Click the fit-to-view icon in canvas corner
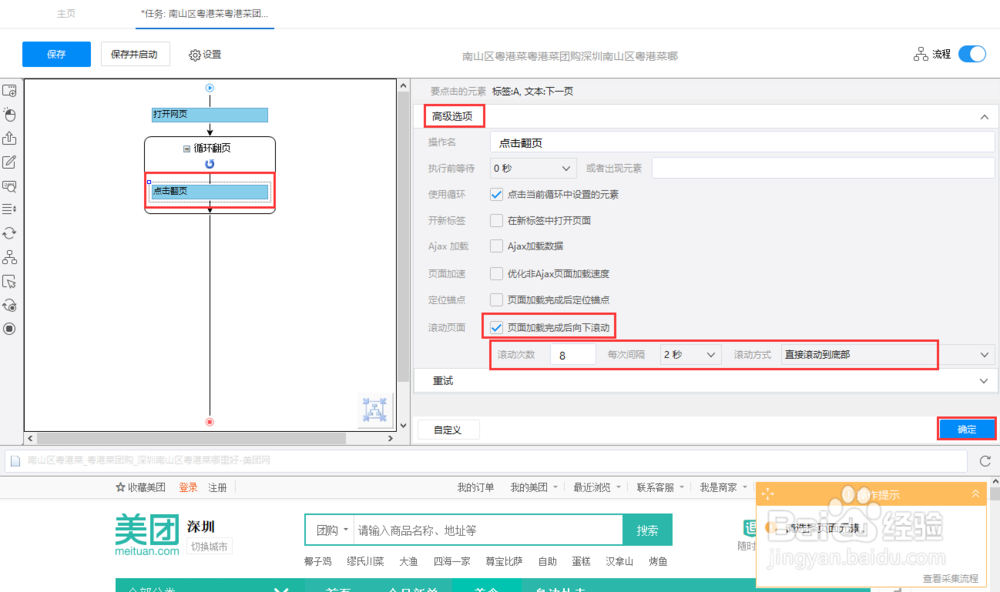This screenshot has width=1000, height=592. click(x=374, y=410)
